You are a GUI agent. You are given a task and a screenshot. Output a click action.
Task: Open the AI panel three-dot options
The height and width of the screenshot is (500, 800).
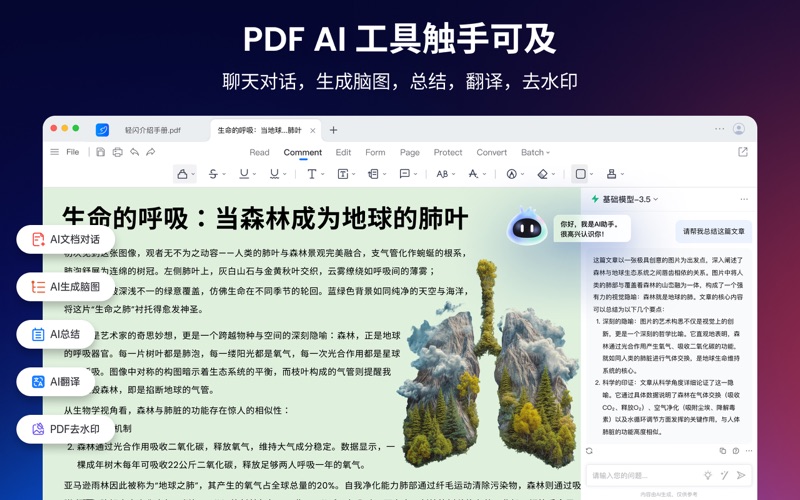744,199
